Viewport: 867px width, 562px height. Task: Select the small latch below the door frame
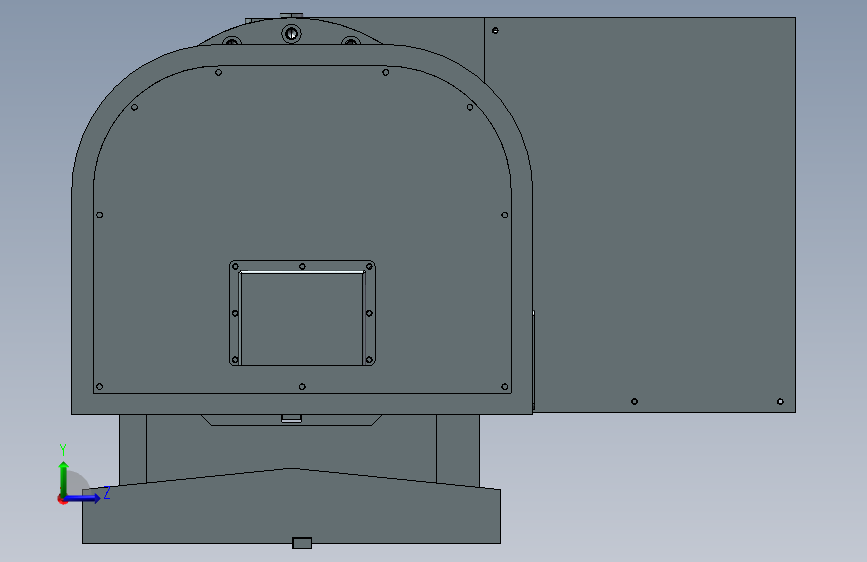tap(291, 418)
